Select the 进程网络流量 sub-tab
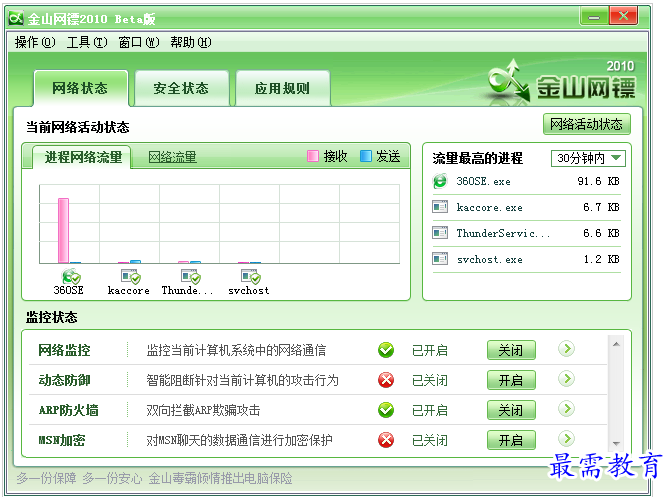The width and height of the screenshot is (671, 497). 83,157
